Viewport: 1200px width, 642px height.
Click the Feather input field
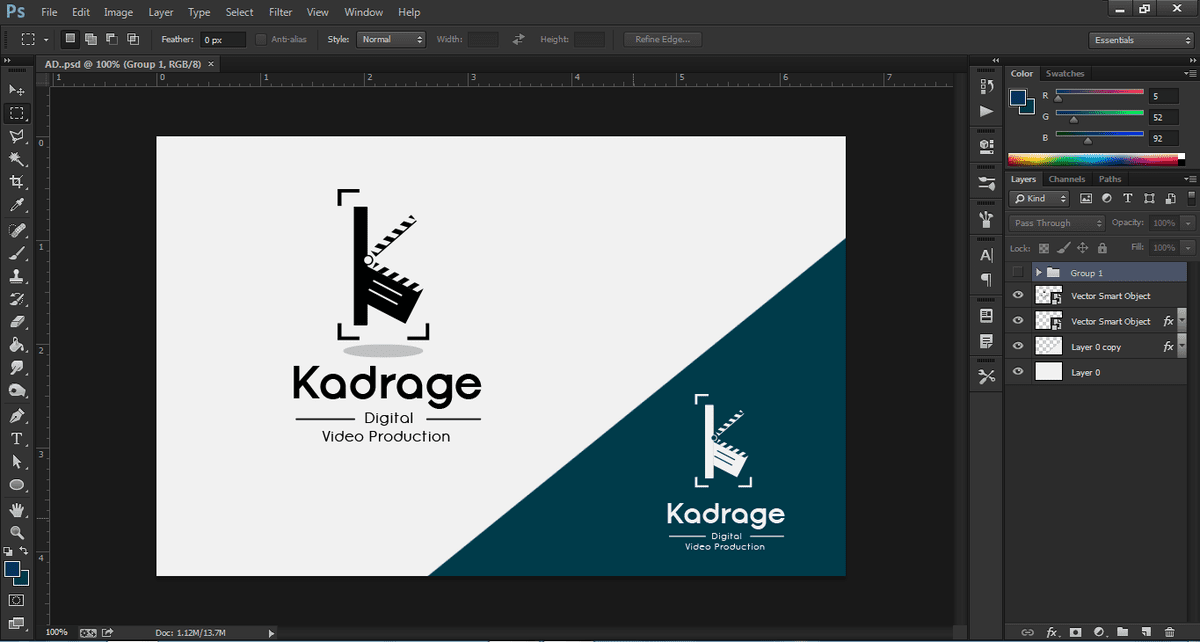tap(222, 40)
